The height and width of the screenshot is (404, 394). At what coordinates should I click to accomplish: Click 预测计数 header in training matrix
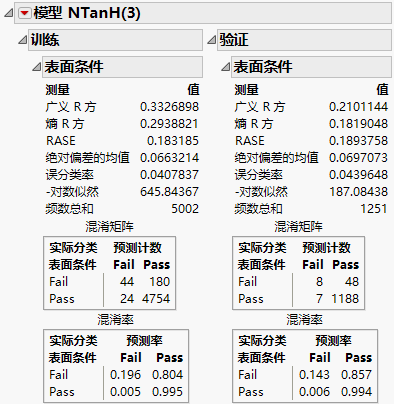(137, 248)
